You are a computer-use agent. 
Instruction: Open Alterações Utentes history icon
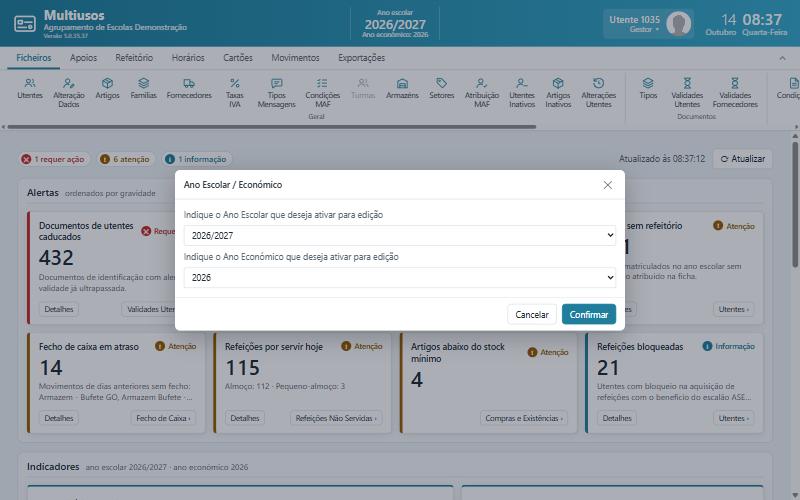point(598,92)
